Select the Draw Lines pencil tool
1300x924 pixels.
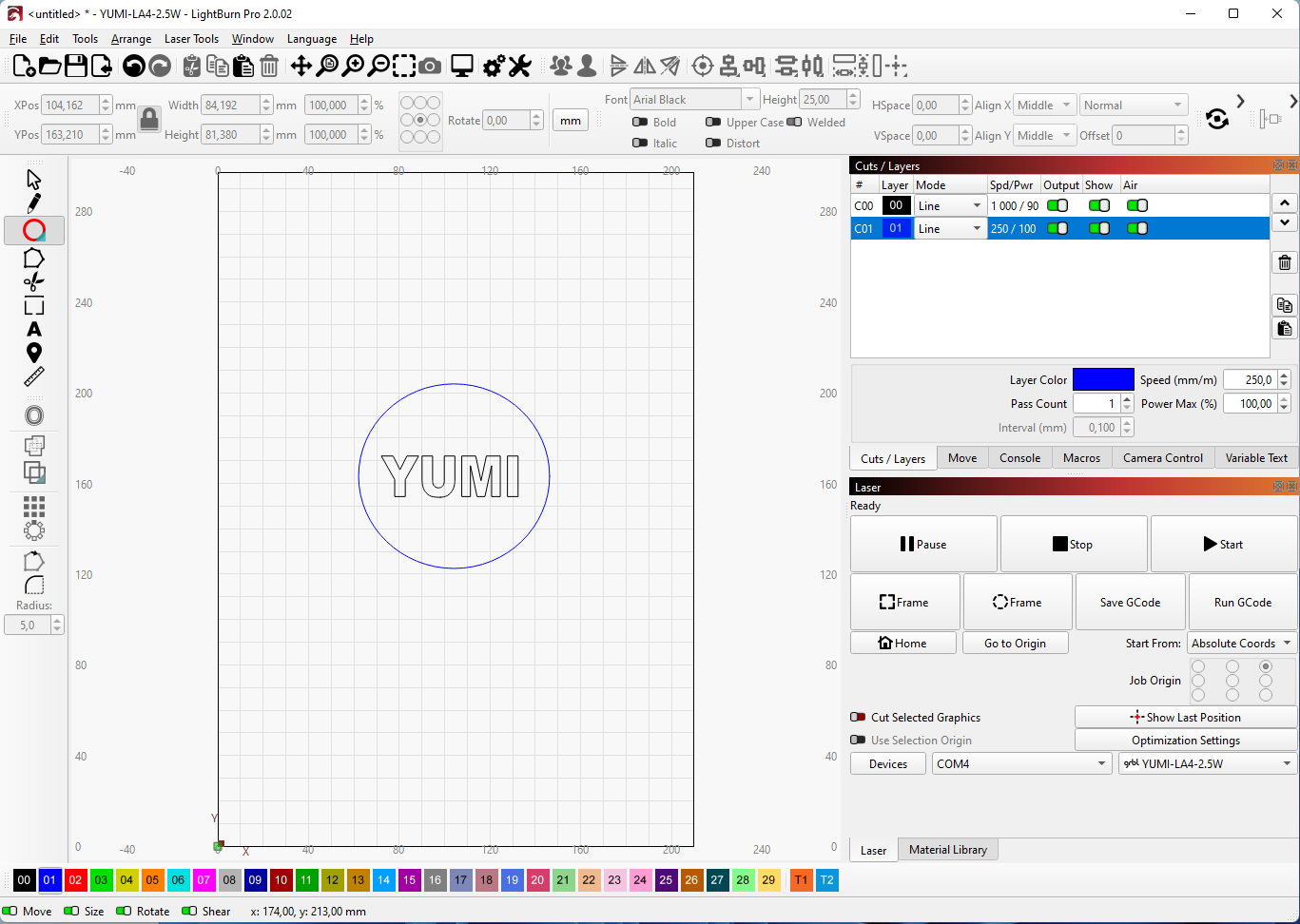[34, 203]
